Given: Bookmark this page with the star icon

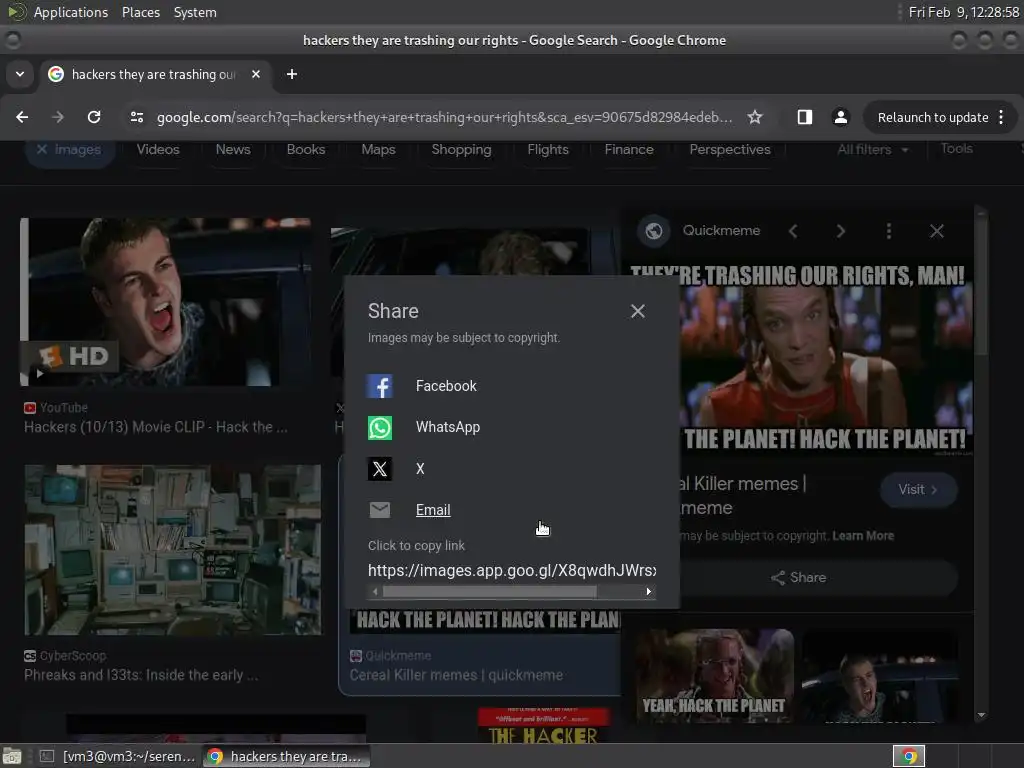Looking at the screenshot, I should click(x=755, y=117).
